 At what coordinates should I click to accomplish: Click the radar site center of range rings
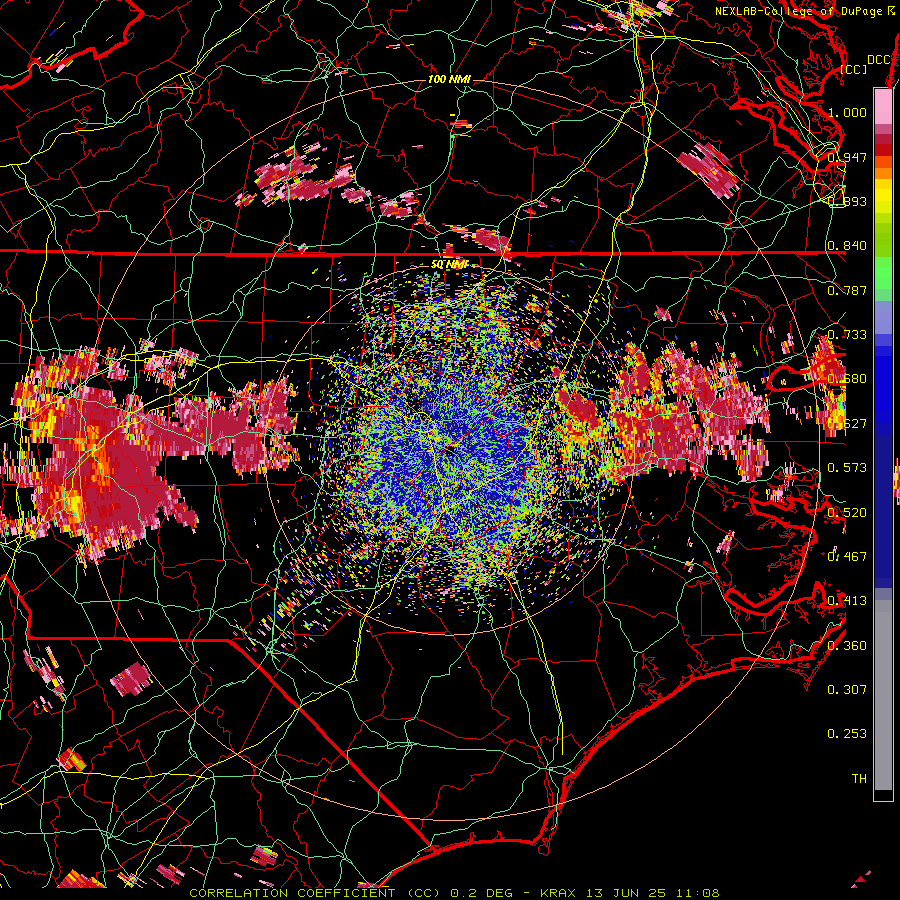449,451
